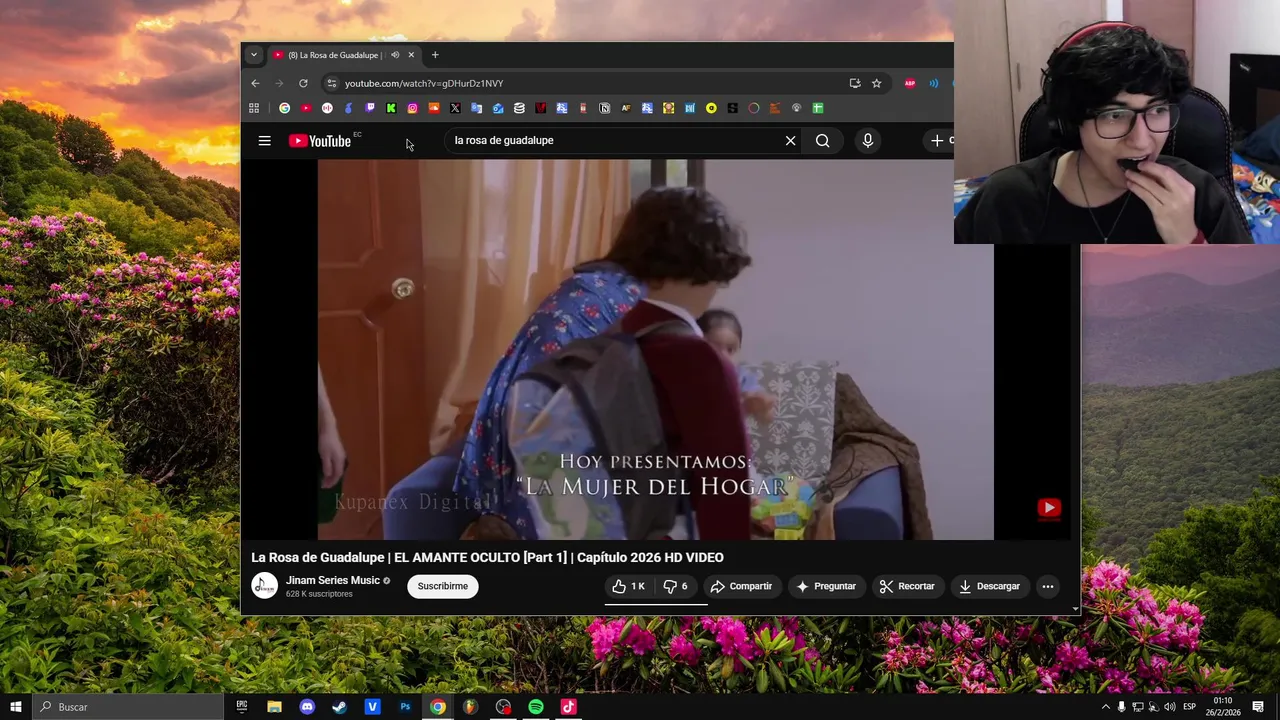The width and height of the screenshot is (1280, 720).
Task: Open the ABP Adblock Plus extension
Action: coord(910,83)
